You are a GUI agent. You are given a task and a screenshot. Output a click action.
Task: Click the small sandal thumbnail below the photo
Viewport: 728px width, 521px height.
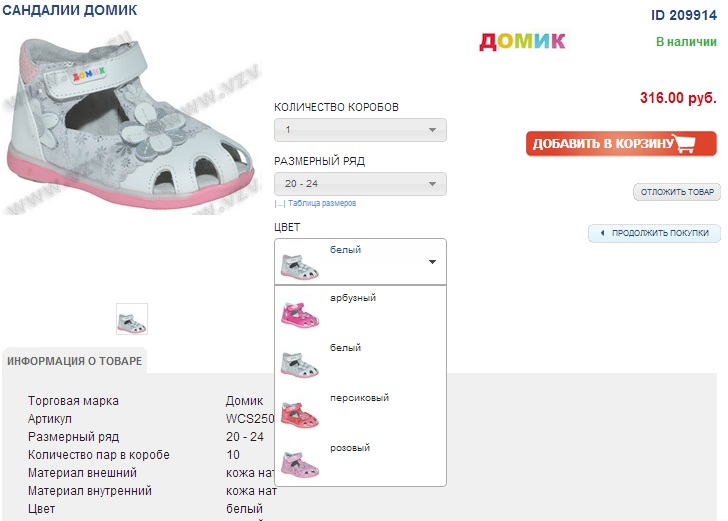[132, 319]
